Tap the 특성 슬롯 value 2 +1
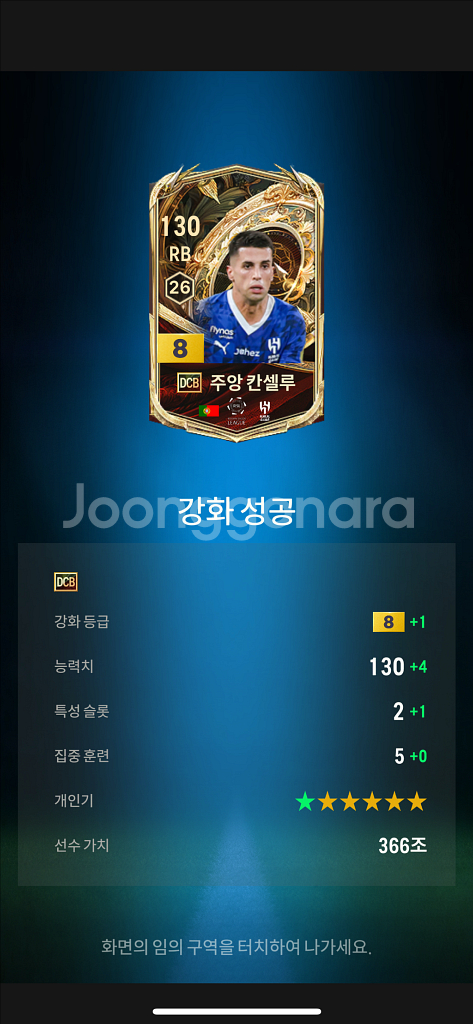 coord(410,712)
